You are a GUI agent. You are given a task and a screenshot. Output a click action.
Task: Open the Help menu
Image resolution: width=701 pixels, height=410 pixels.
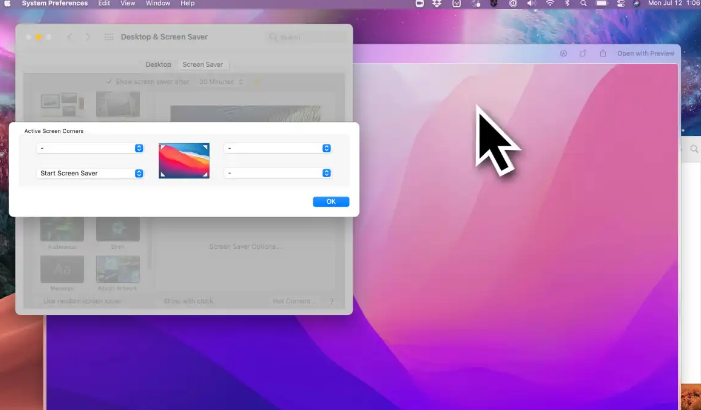click(187, 3)
